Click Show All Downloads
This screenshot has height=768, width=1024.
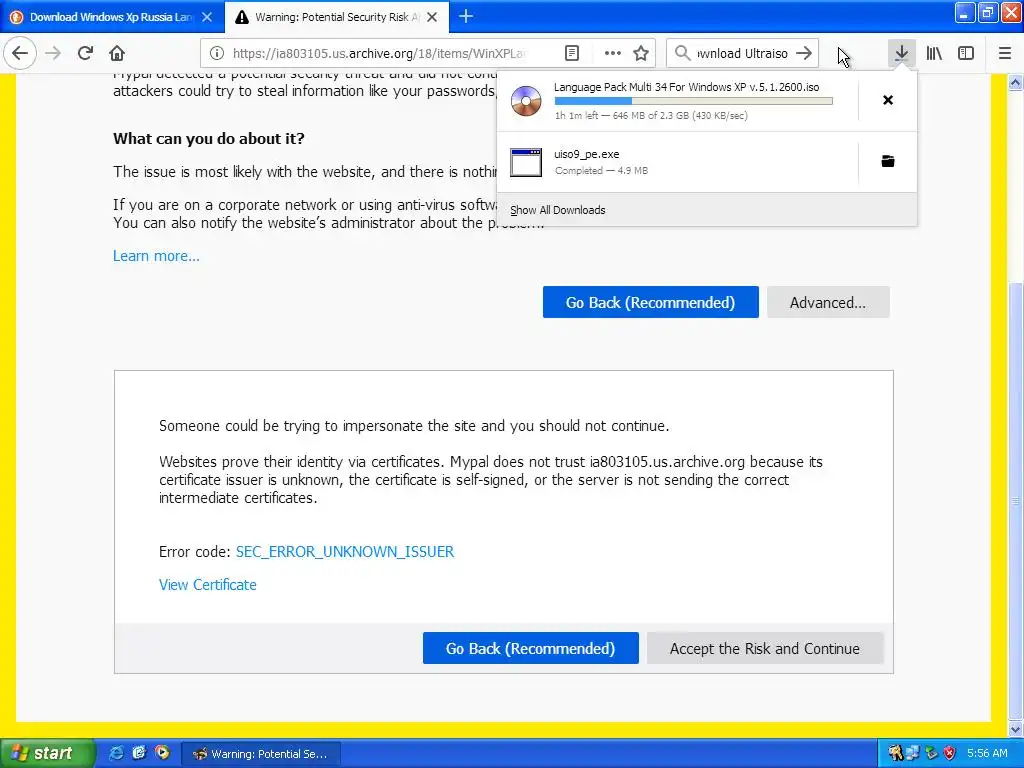click(x=557, y=210)
